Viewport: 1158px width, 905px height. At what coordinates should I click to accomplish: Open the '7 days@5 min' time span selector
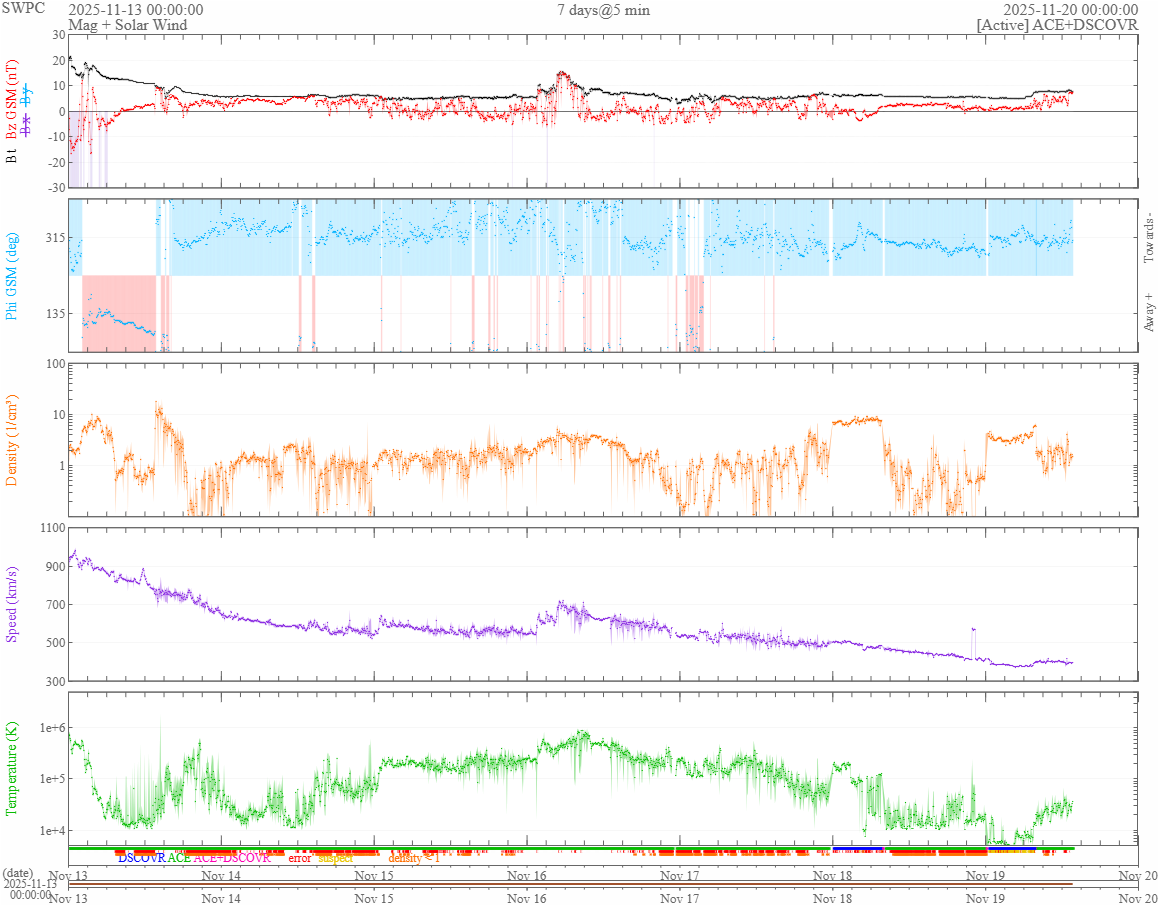click(603, 10)
